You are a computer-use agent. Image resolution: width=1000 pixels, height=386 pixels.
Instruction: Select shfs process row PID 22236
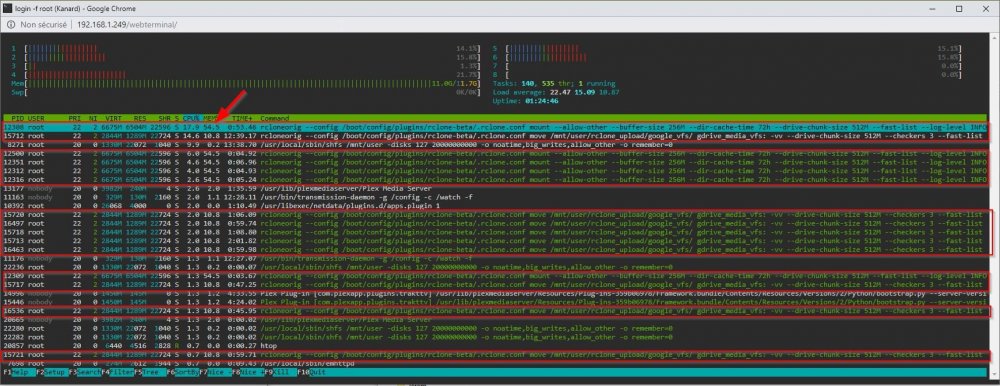(495, 267)
